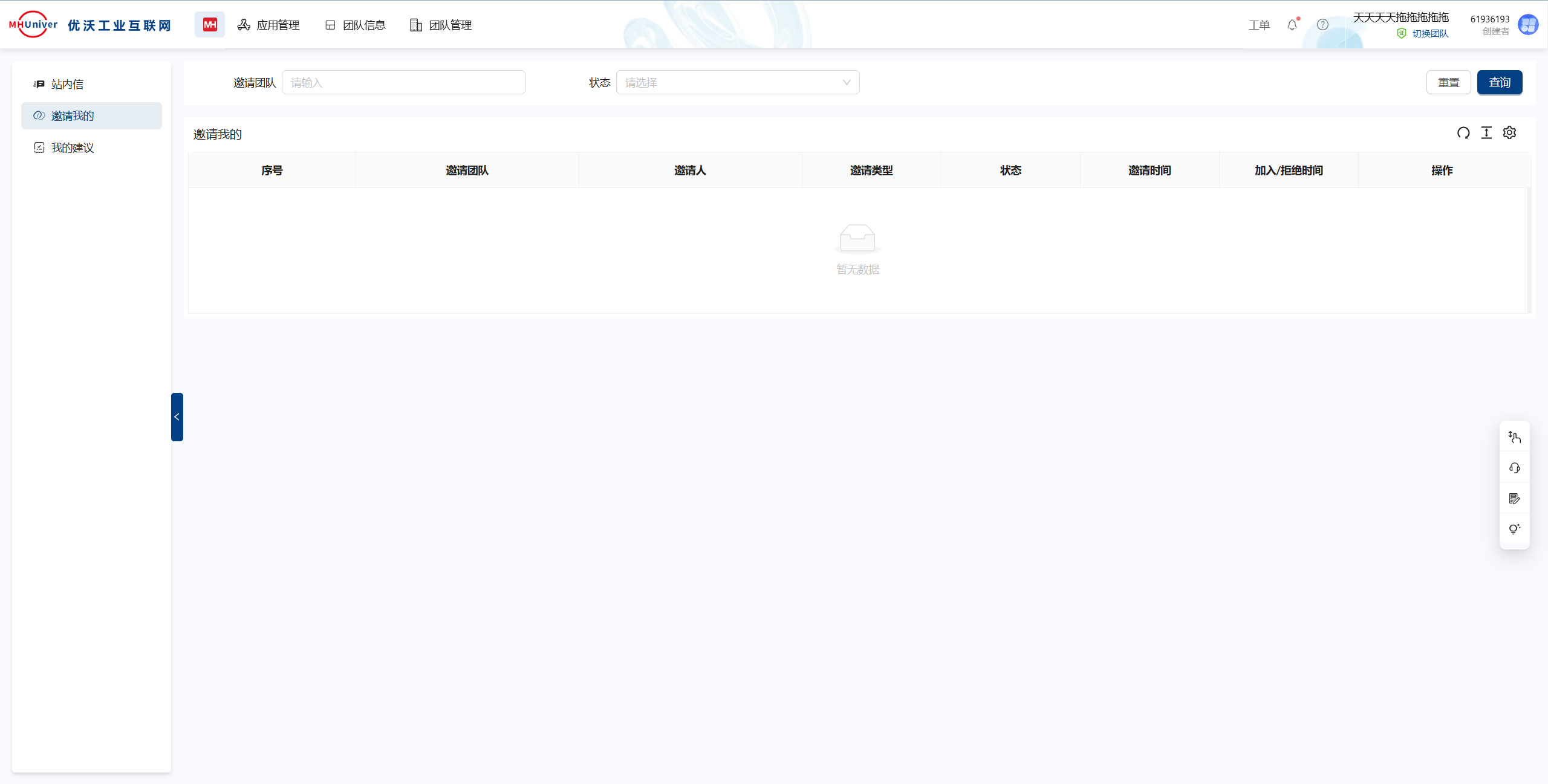Screen dimensions: 1548x784
Task: Click the 查询 search button
Action: (1499, 83)
